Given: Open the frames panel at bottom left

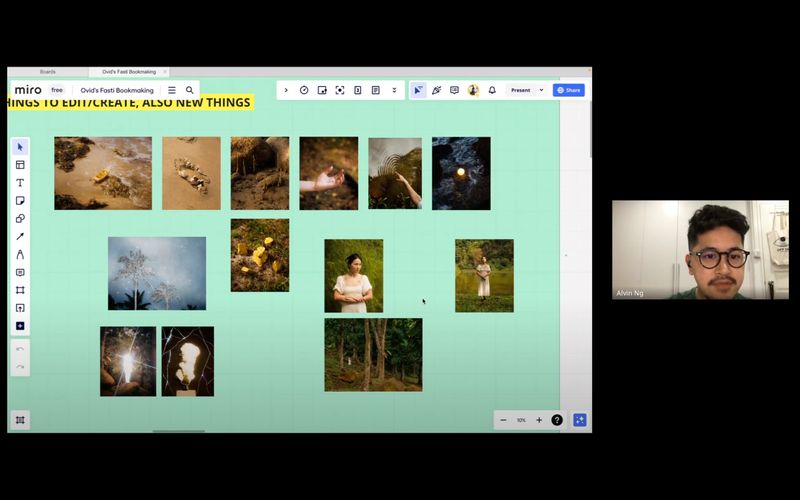Looking at the screenshot, I should point(20,420).
